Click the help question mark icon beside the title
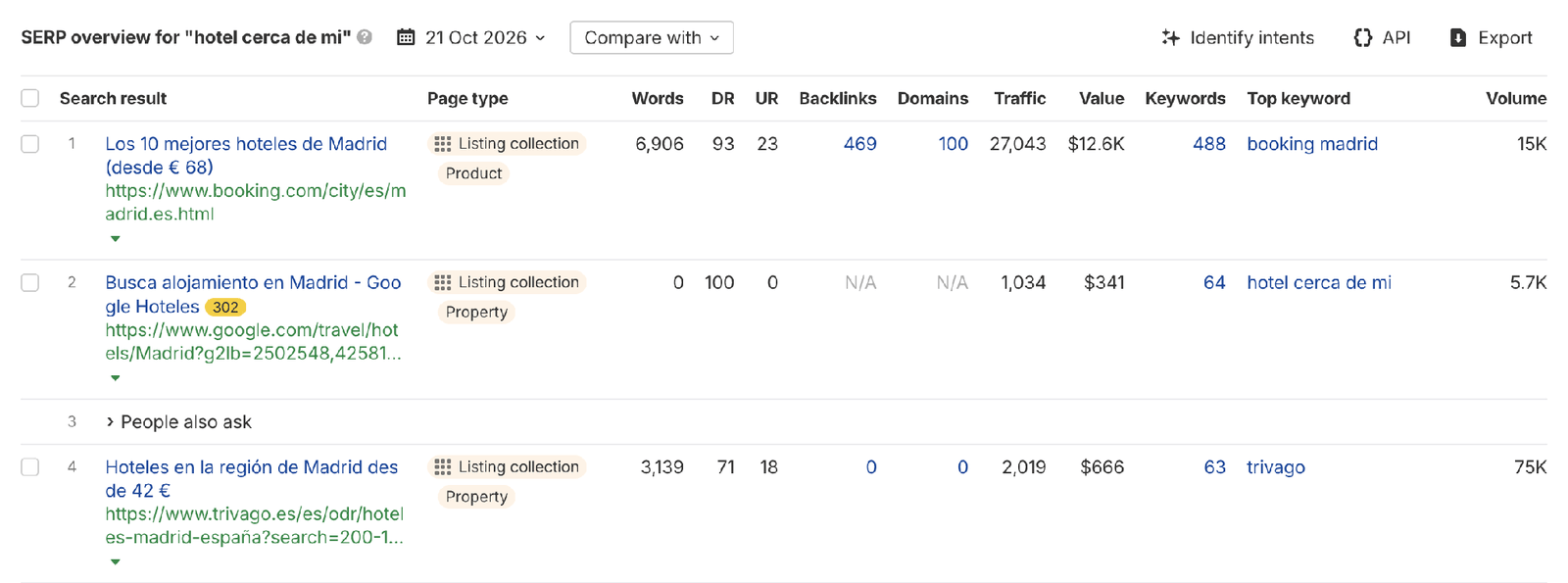The height and width of the screenshot is (583, 1568). tap(365, 37)
